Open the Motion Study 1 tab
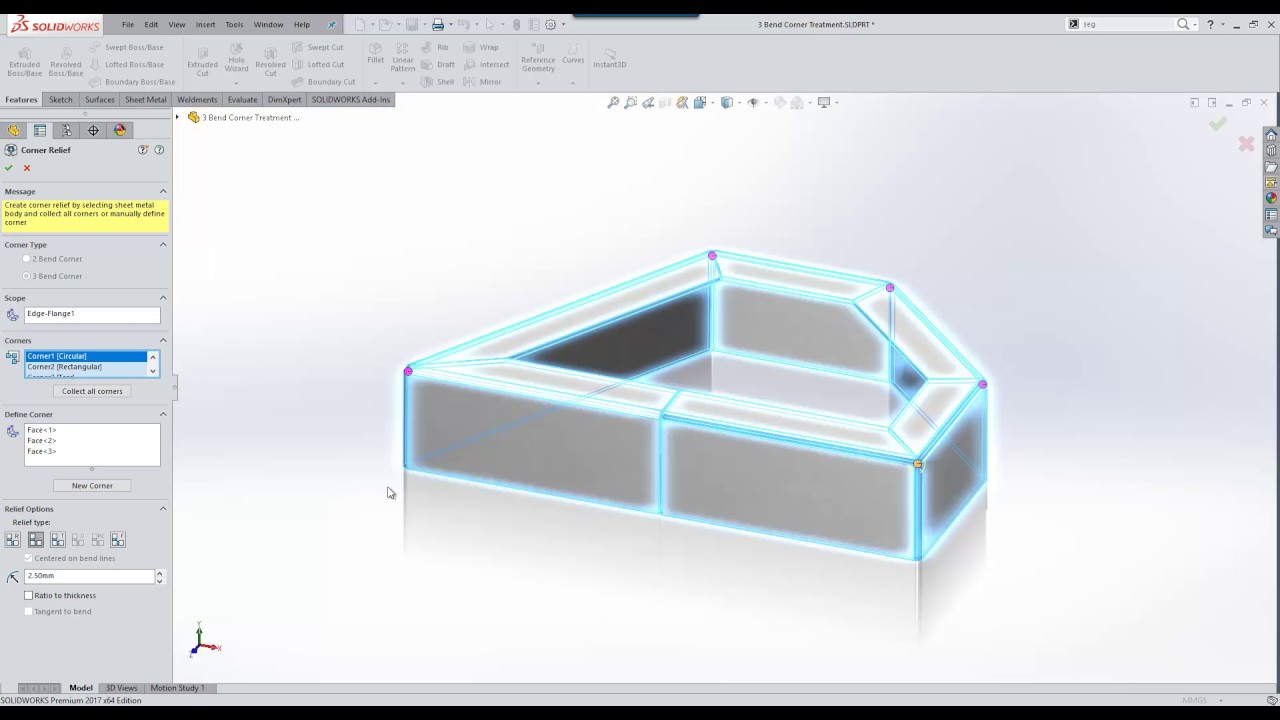This screenshot has width=1280, height=720. coord(177,688)
